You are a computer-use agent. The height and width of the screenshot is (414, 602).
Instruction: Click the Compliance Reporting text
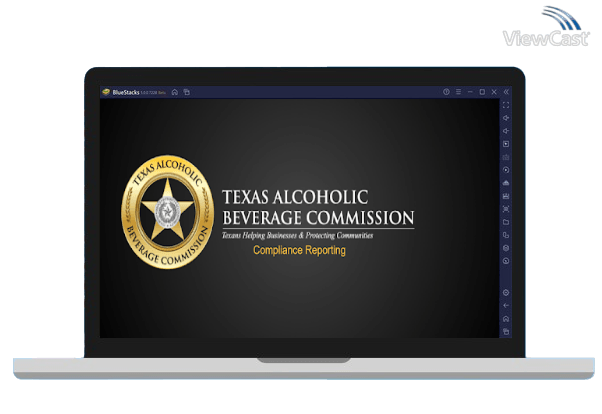pyautogui.click(x=299, y=250)
